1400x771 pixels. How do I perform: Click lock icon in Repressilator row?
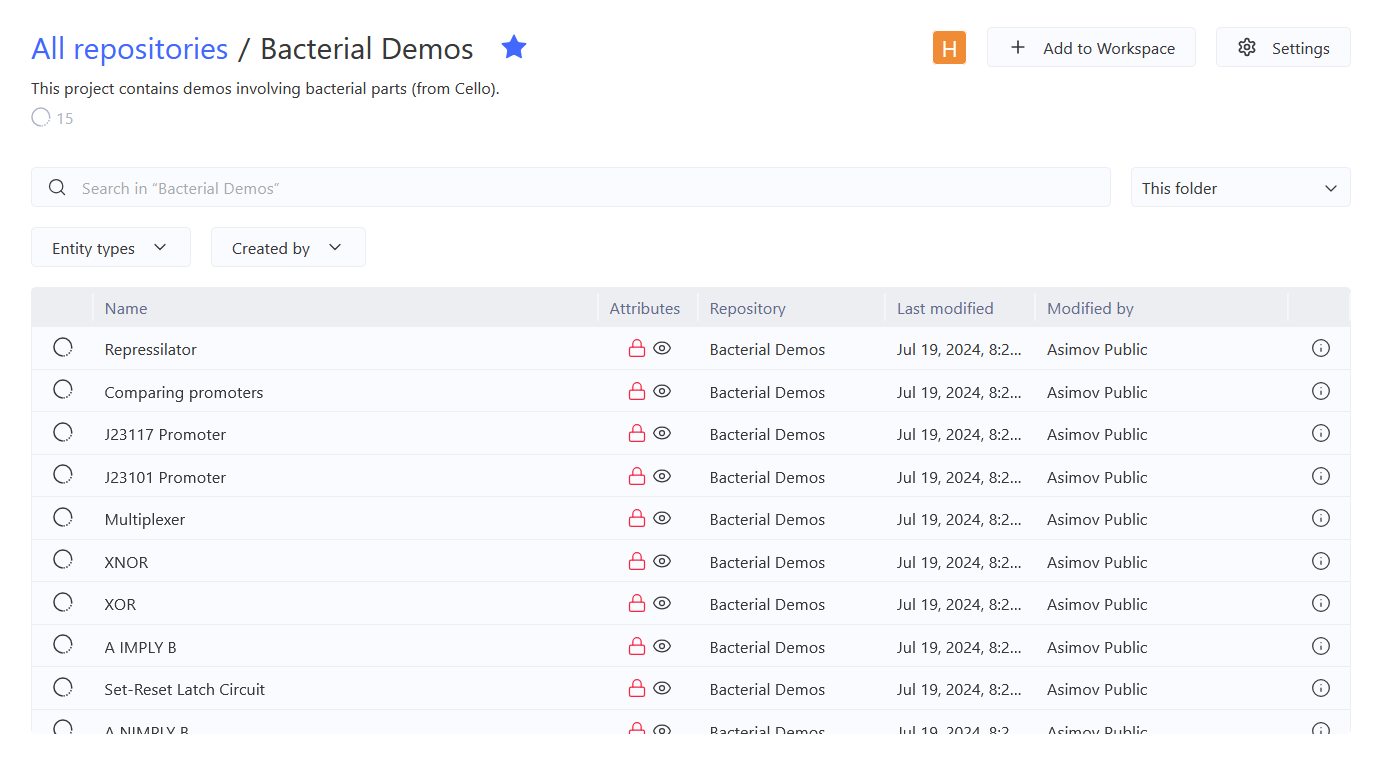[x=636, y=348]
